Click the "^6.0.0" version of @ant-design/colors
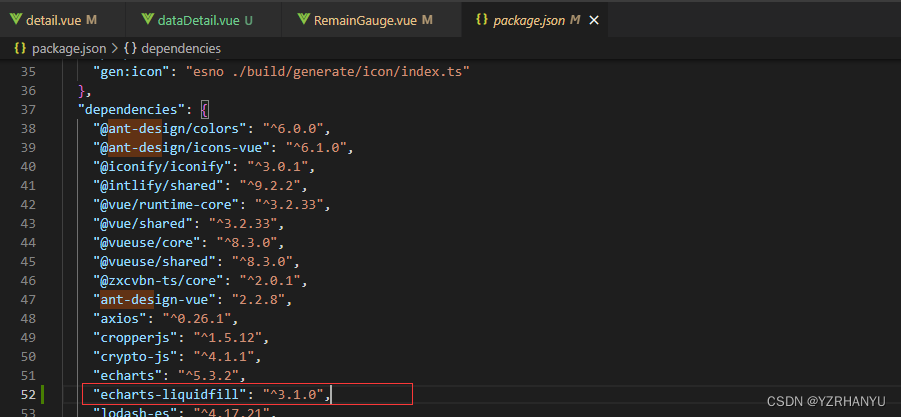The height and width of the screenshot is (417, 901). point(295,128)
